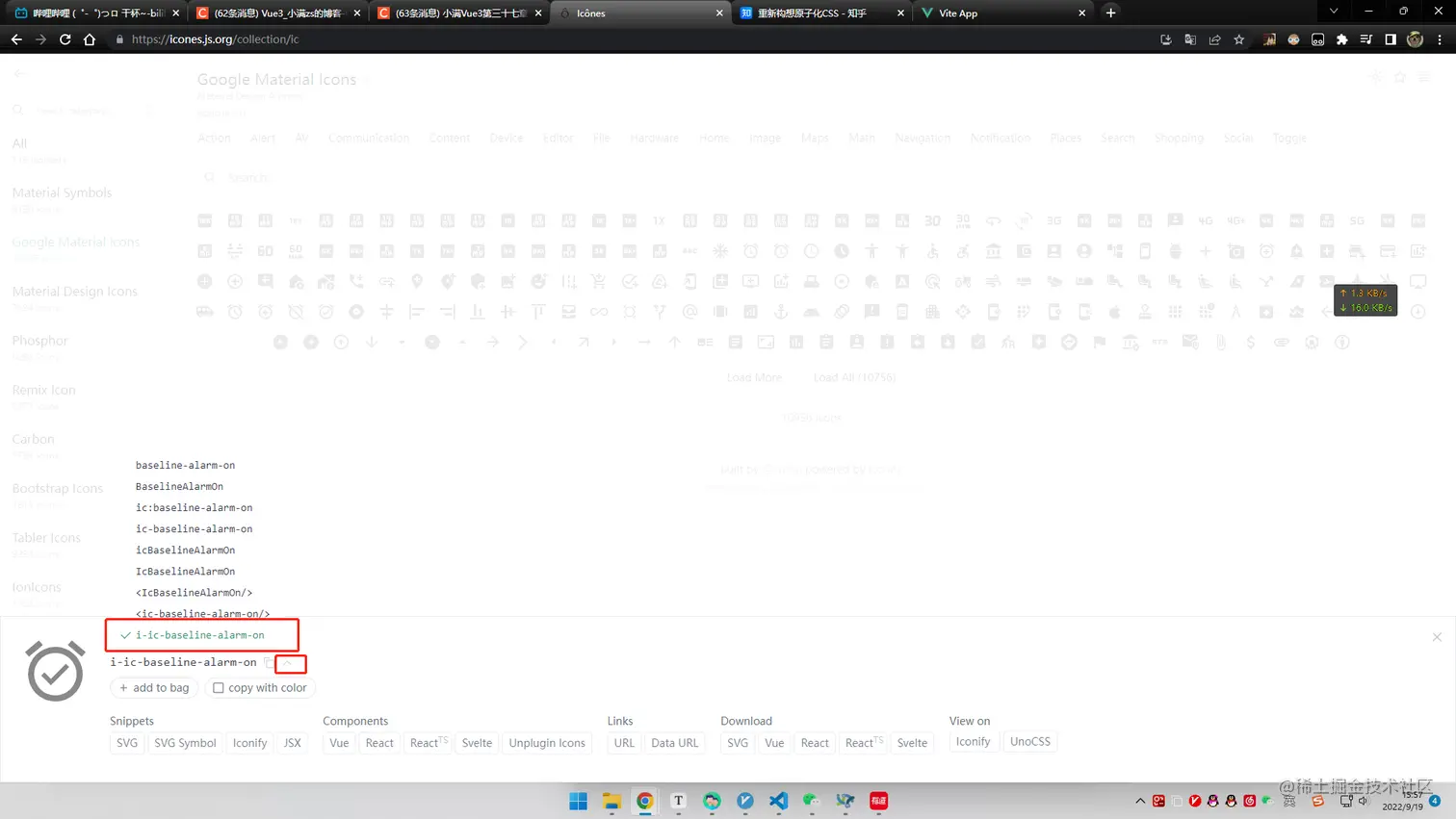Open the tab search chevron
1456x819 pixels.
(1334, 12)
